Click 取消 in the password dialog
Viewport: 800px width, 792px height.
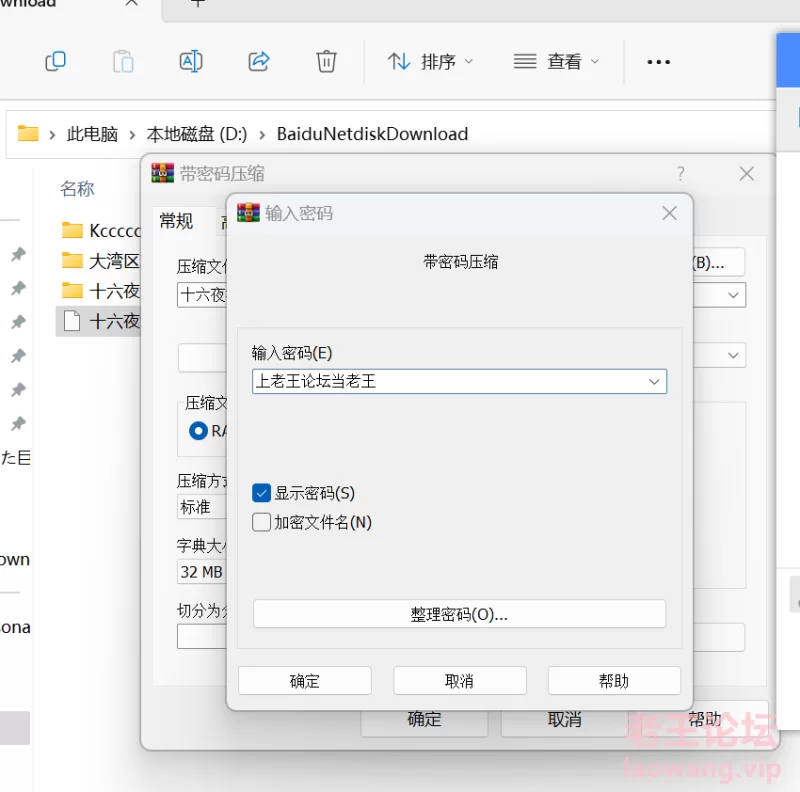point(459,681)
